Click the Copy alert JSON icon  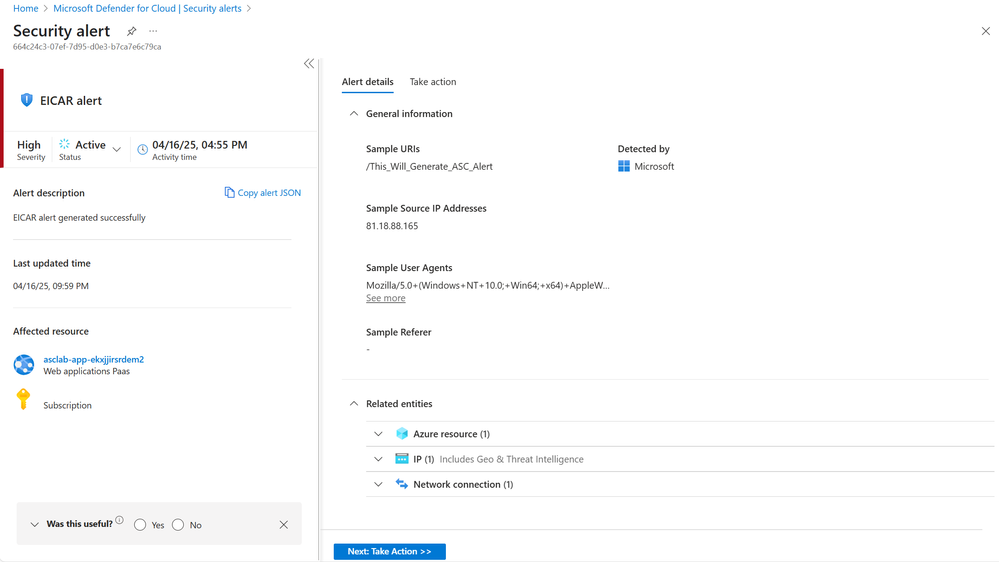coord(229,192)
